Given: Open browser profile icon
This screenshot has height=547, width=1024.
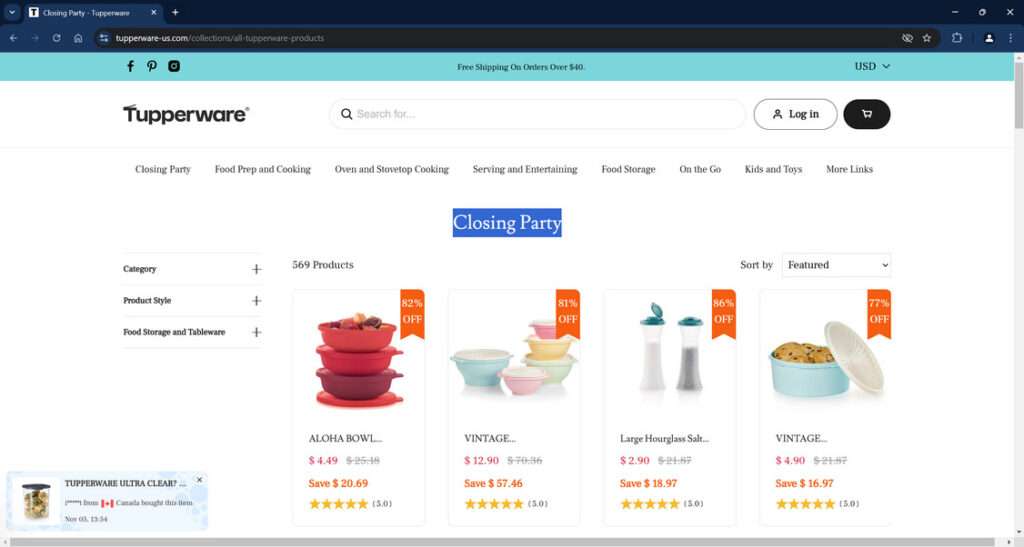Looking at the screenshot, I should point(989,38).
